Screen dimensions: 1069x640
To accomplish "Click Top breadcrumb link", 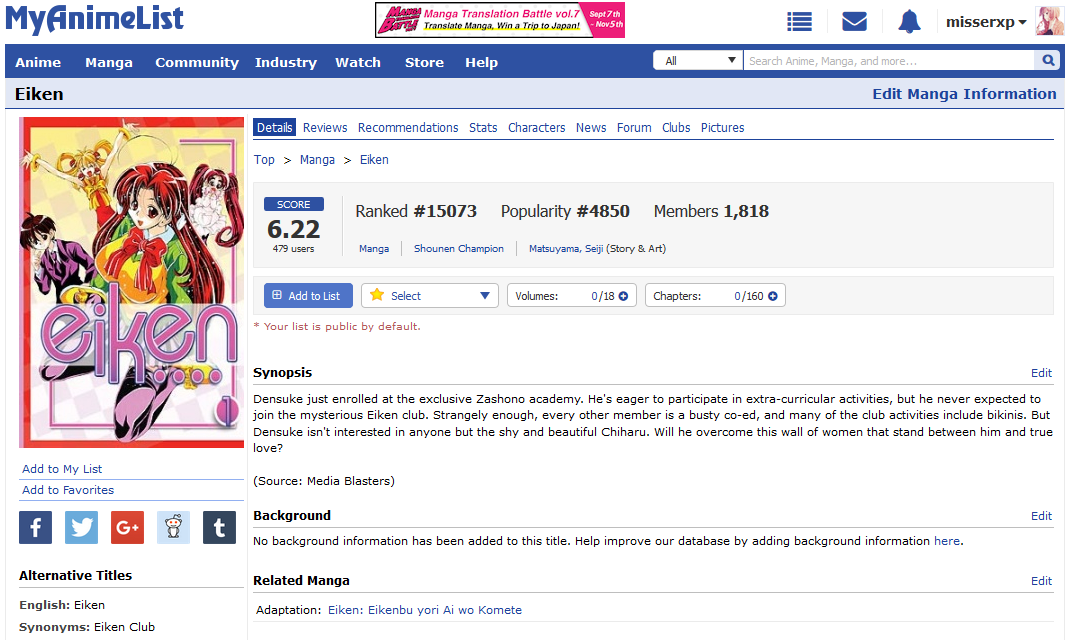I will coord(264,159).
